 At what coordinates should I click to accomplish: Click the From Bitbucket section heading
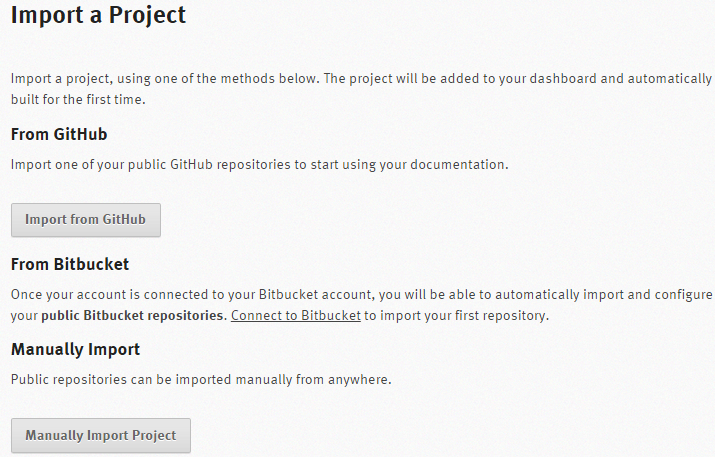70,265
